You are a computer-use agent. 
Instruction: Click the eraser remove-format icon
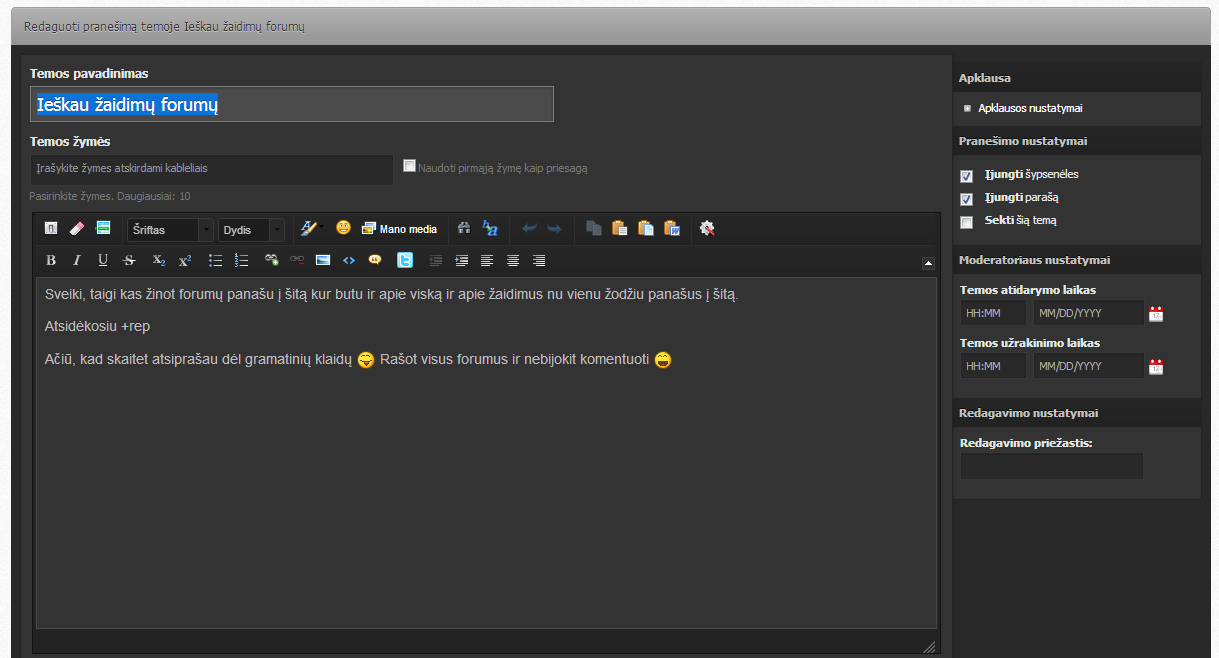click(x=77, y=229)
